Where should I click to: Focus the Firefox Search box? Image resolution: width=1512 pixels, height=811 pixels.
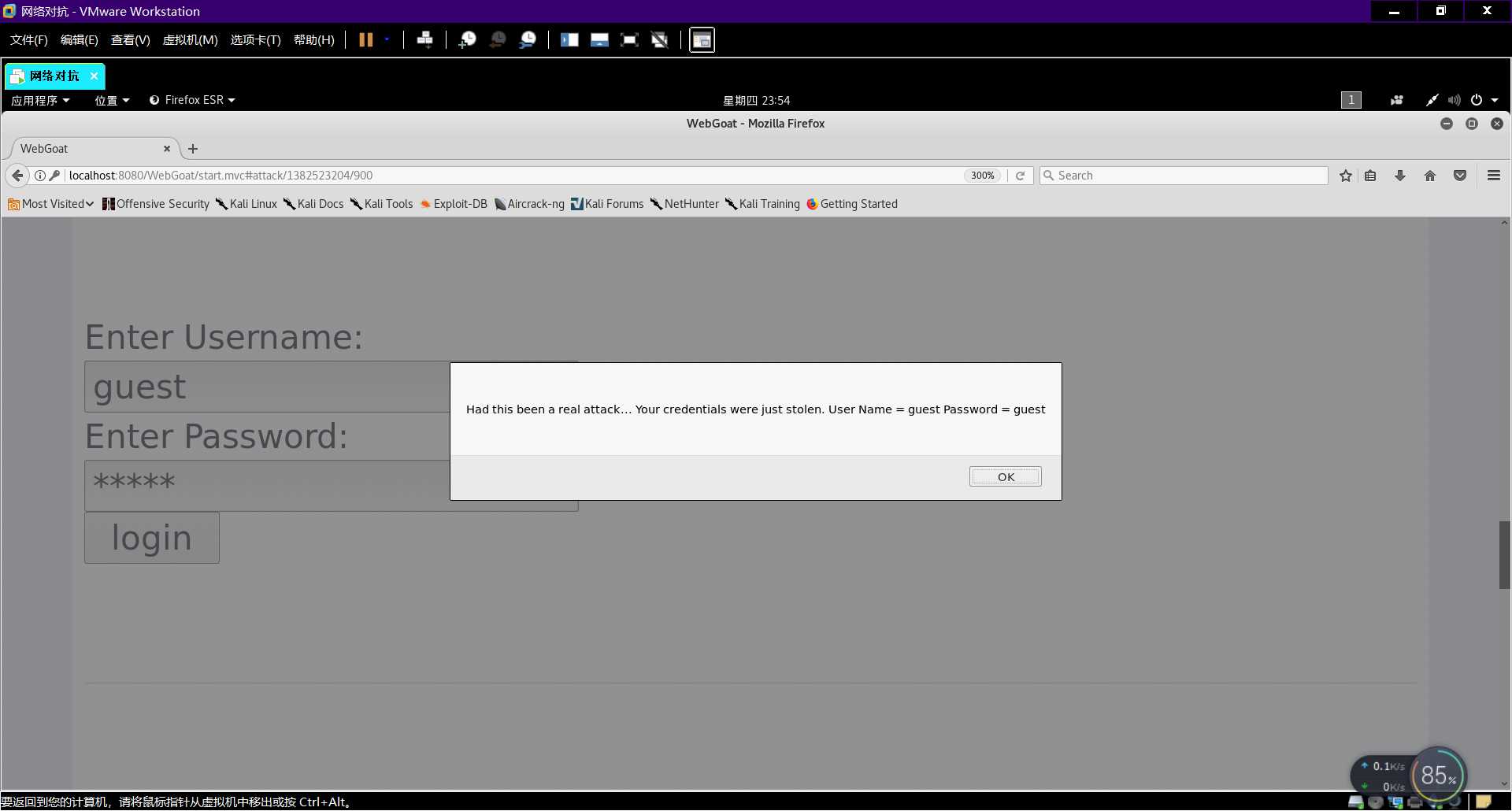pyautogui.click(x=1184, y=176)
